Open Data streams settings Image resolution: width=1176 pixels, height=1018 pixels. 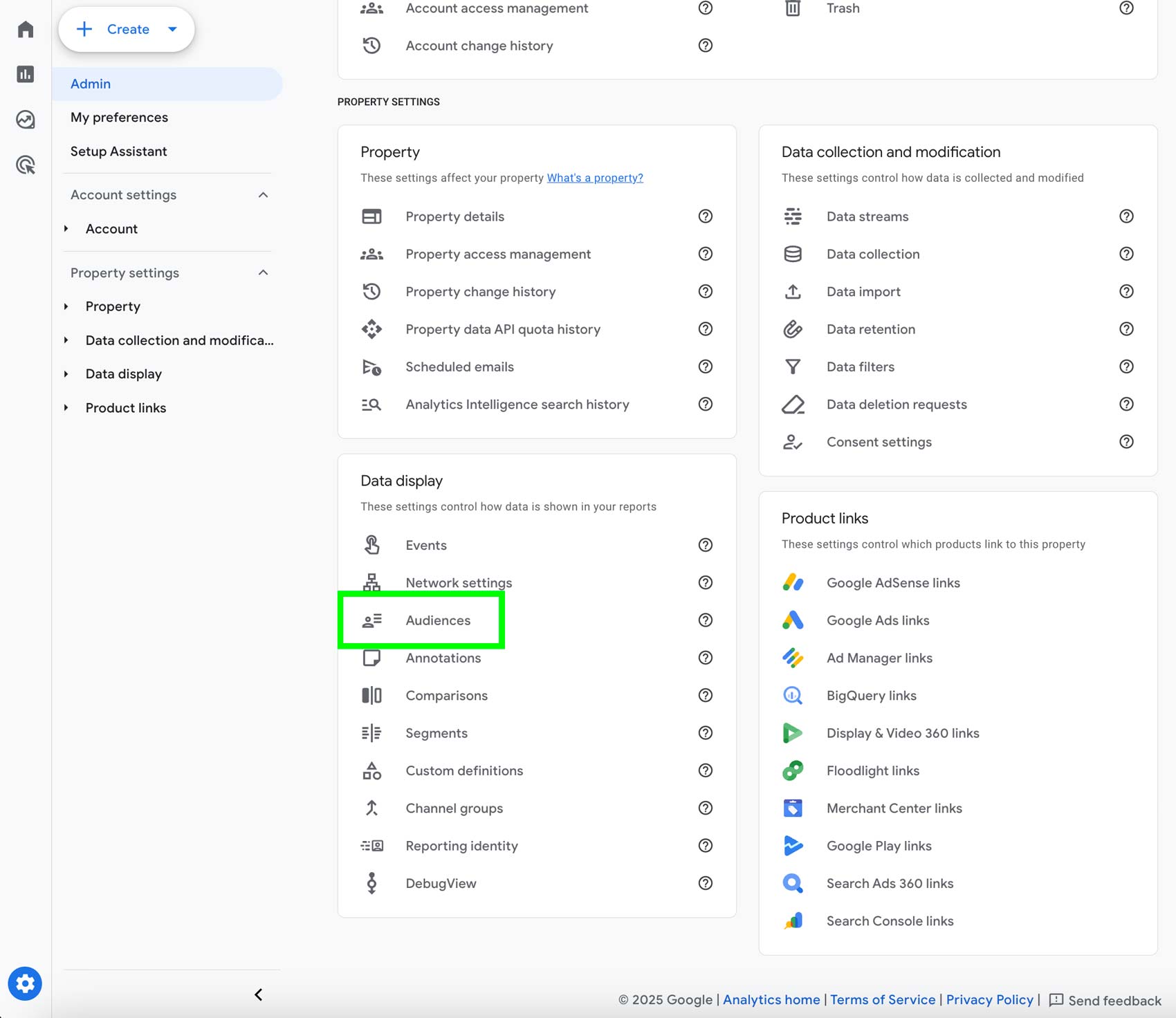pyautogui.click(x=867, y=216)
